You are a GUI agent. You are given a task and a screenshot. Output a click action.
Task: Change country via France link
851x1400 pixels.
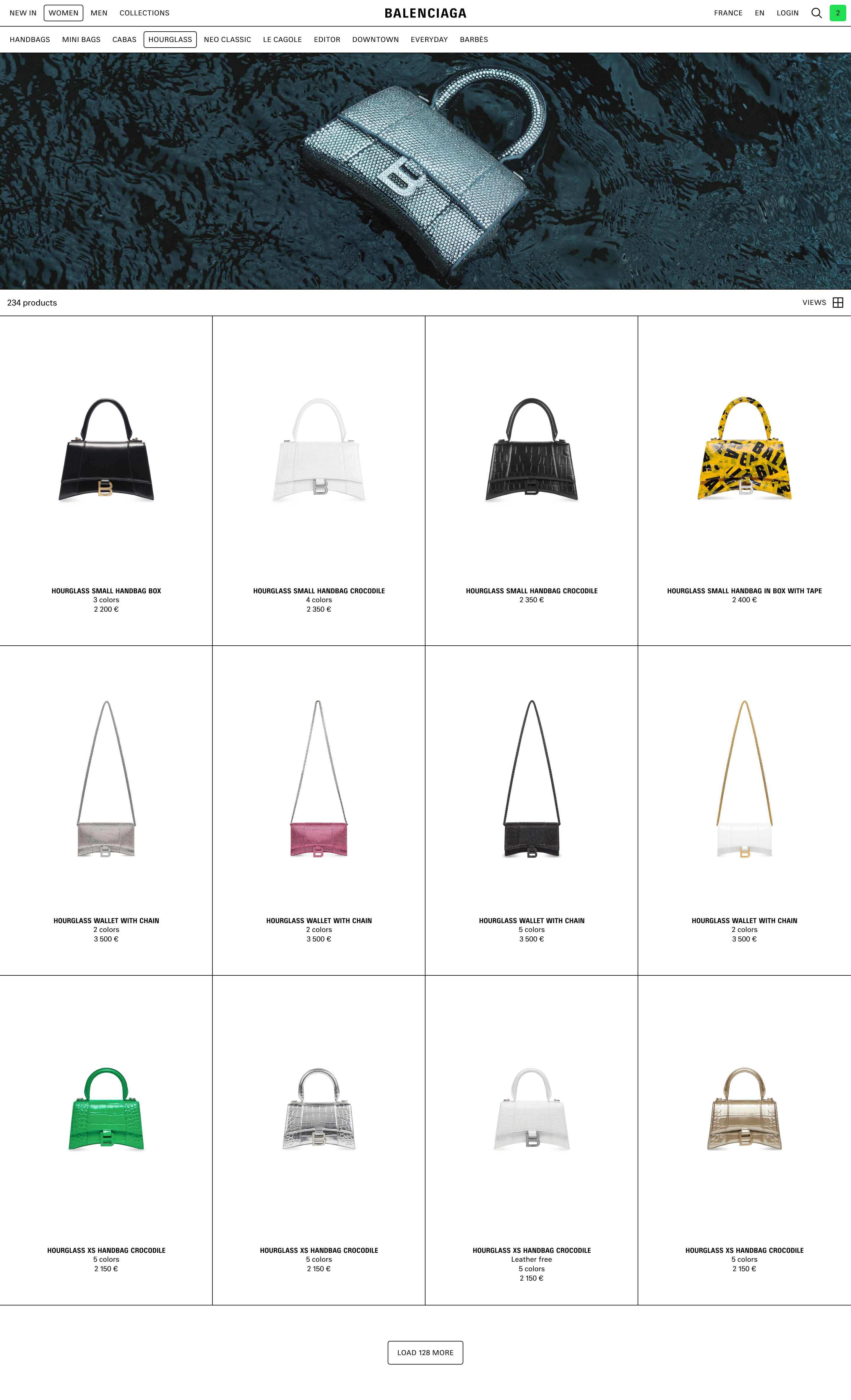pyautogui.click(x=728, y=13)
